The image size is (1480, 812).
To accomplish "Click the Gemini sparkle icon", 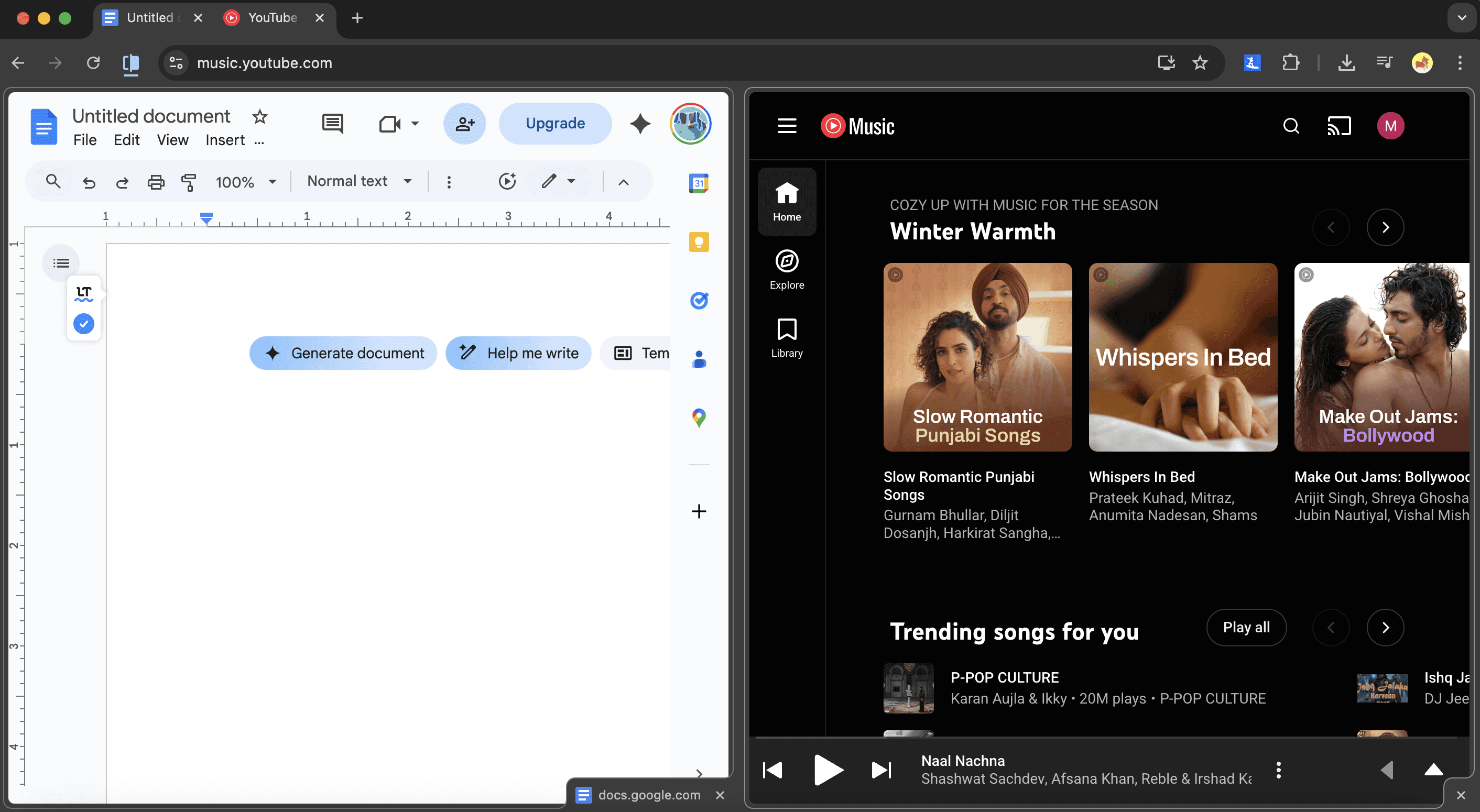I will click(x=640, y=124).
